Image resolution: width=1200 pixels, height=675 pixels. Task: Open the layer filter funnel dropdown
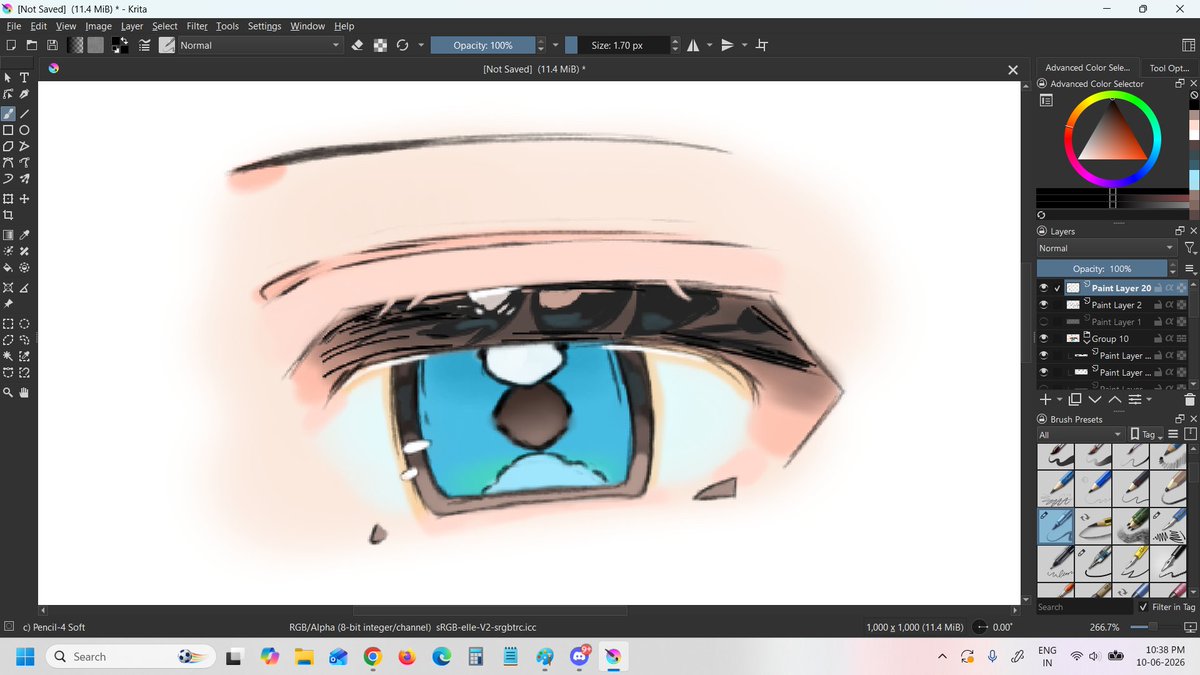pyautogui.click(x=1189, y=248)
